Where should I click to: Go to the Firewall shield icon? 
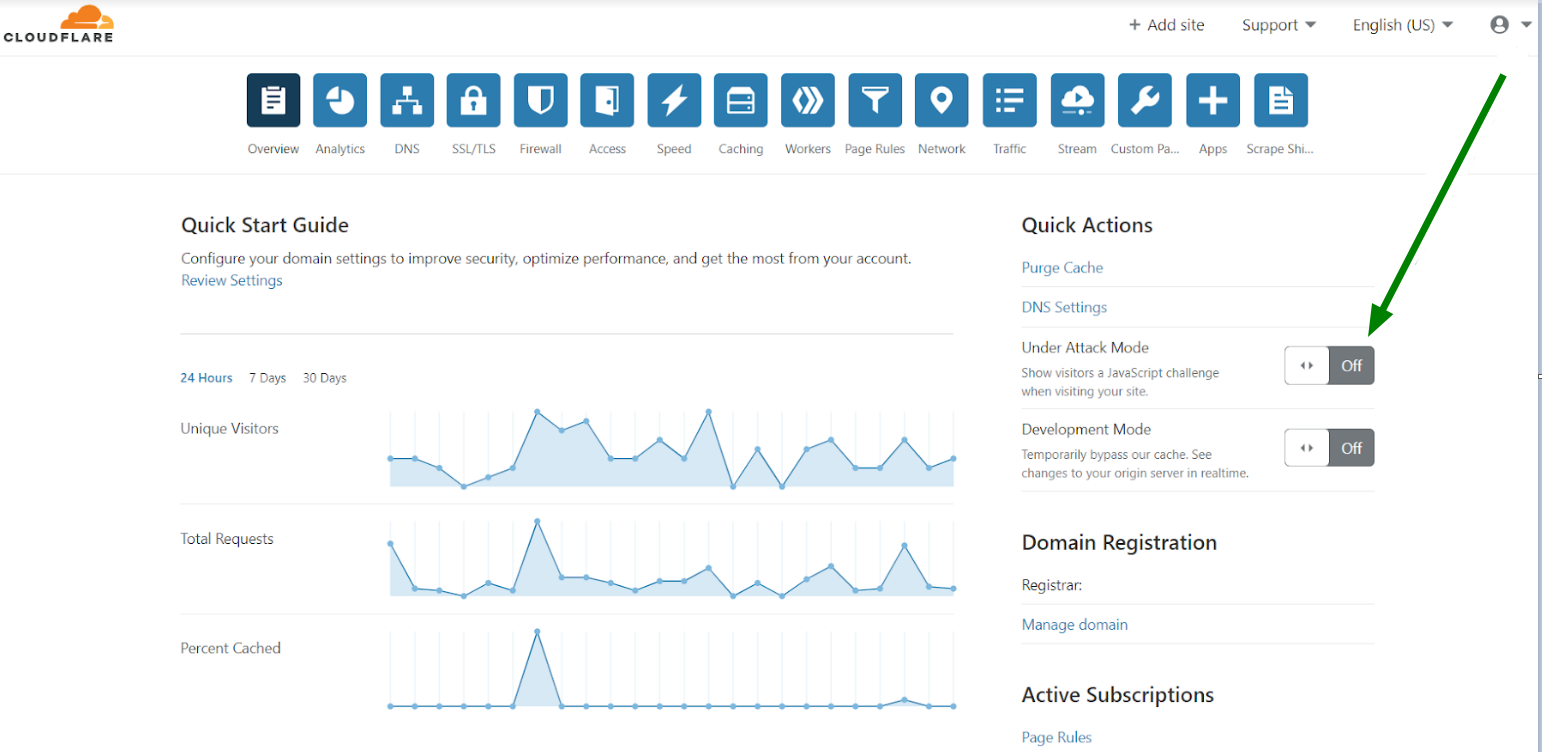pyautogui.click(x=541, y=101)
